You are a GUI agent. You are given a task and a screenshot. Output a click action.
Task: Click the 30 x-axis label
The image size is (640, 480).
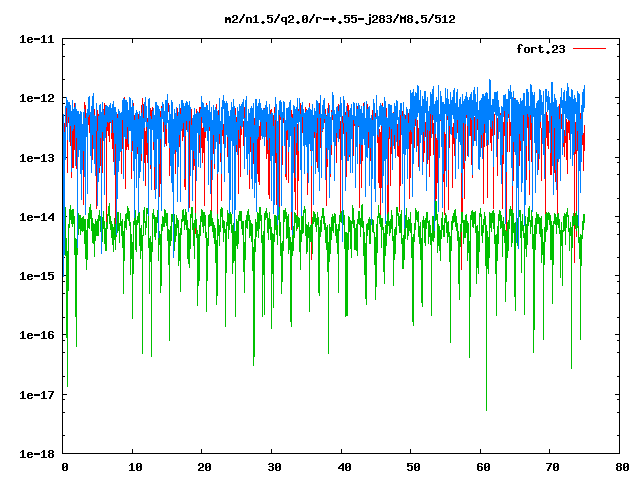click(x=274, y=467)
